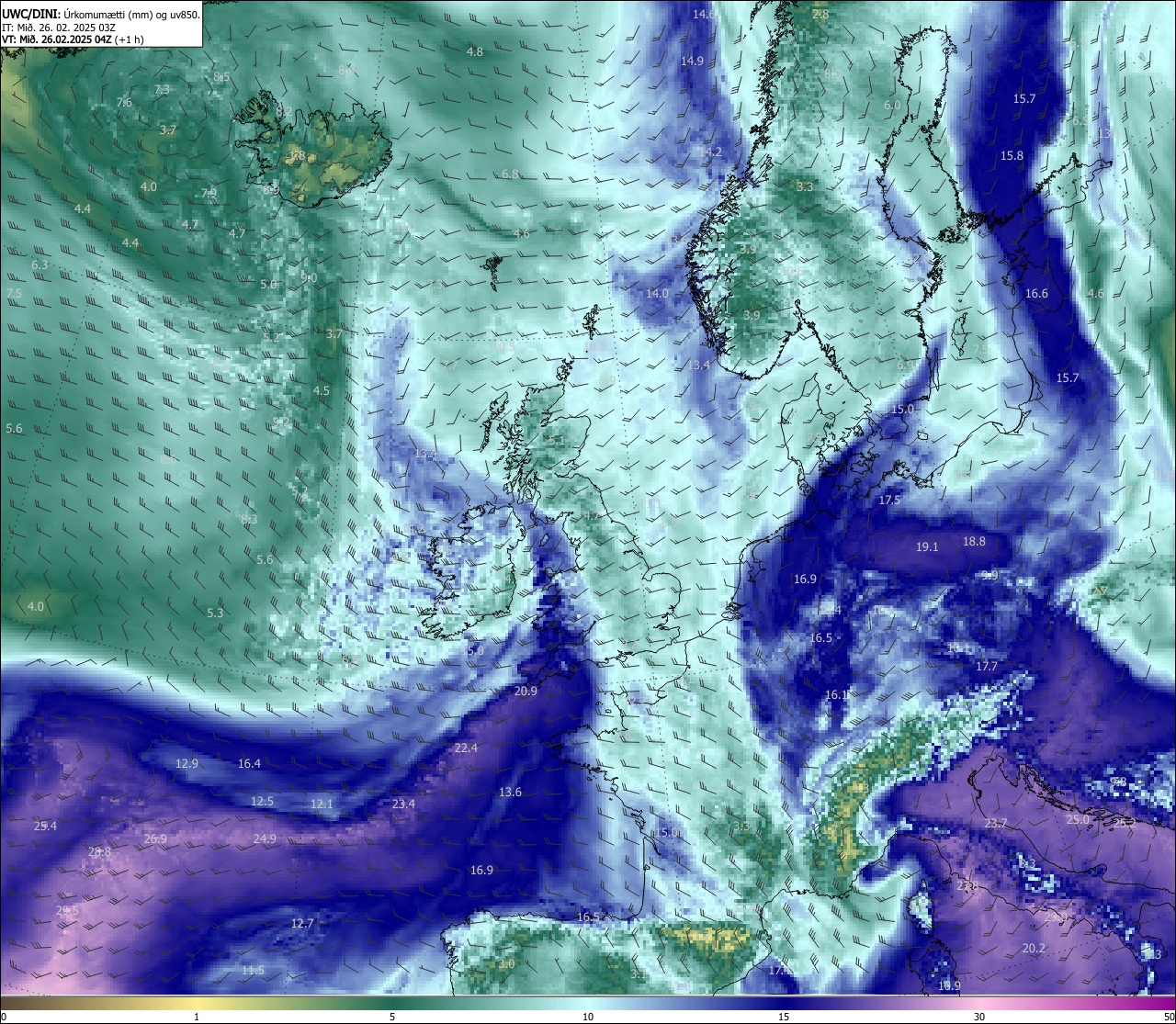The width and height of the screenshot is (1176, 1024).
Task: Click the 6.3 value at left edge
Action: 40,264
